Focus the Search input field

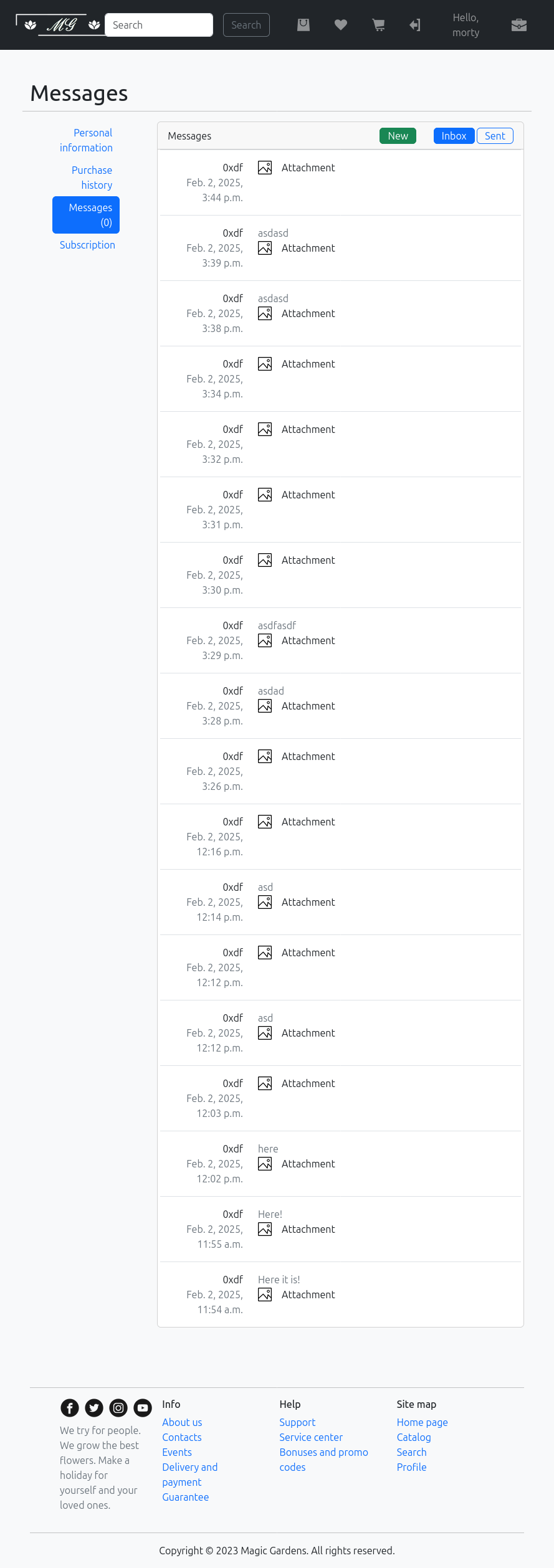coord(159,25)
